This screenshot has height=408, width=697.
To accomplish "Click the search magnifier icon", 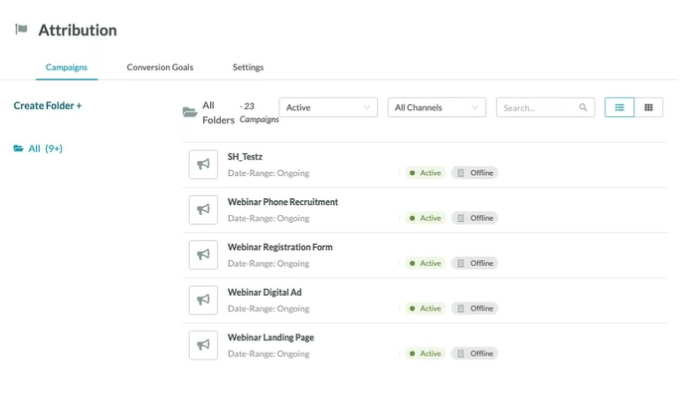I will [584, 108].
